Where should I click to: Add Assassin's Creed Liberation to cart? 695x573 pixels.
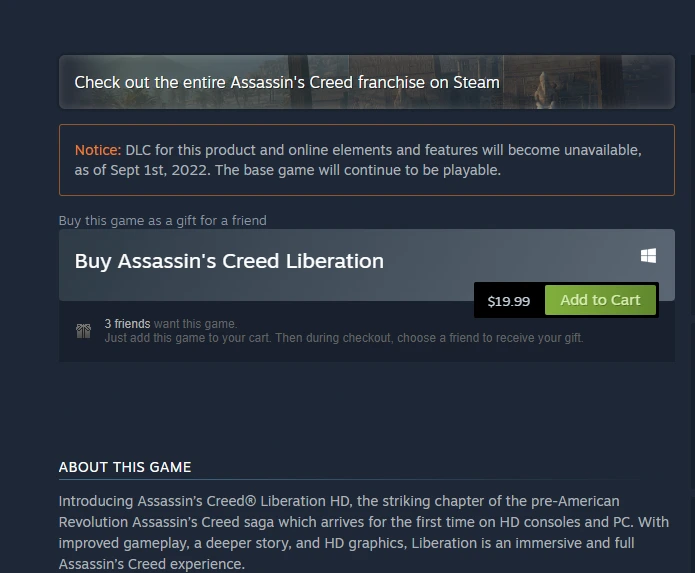pos(600,300)
